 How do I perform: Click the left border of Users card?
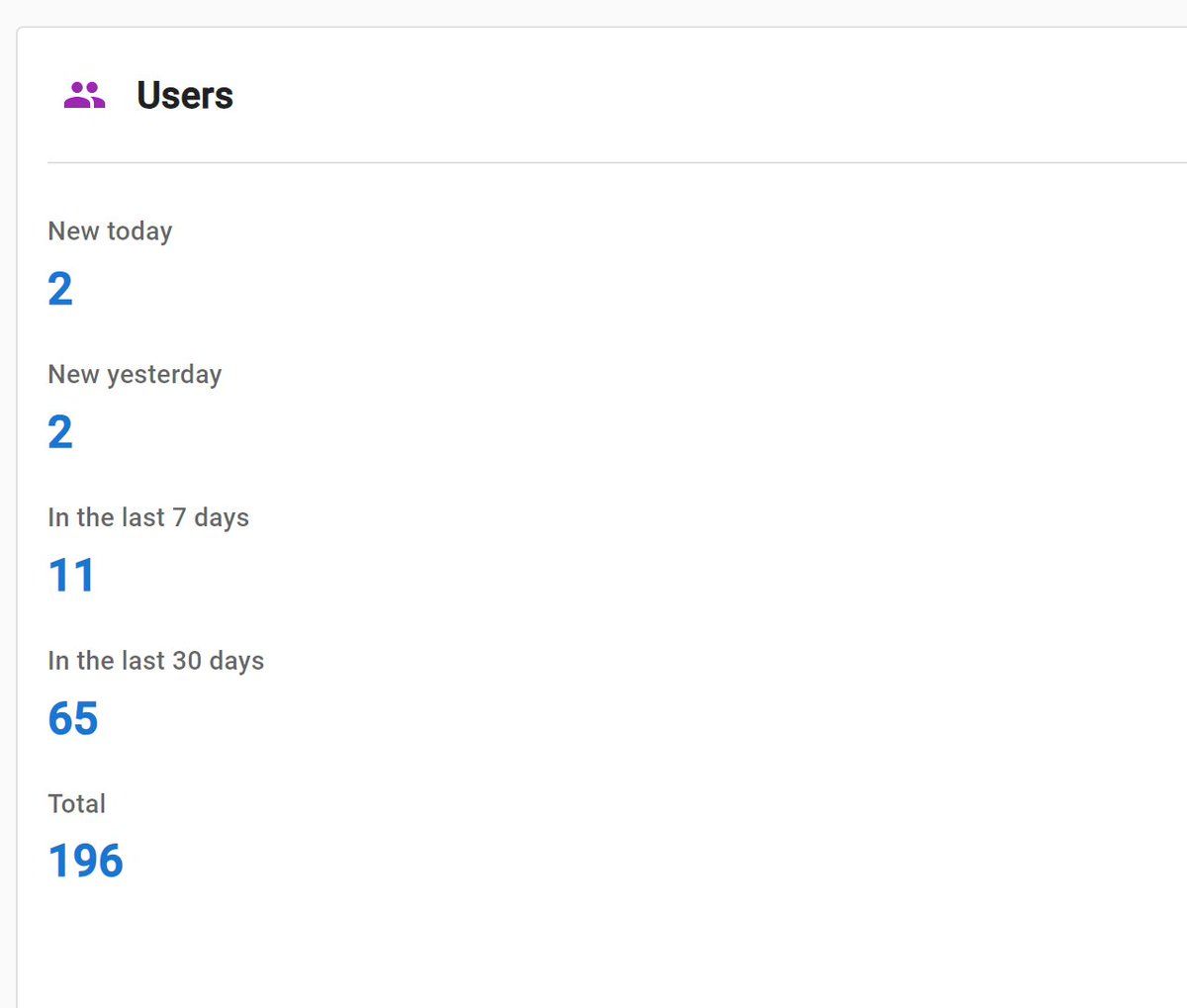[x=17, y=495]
